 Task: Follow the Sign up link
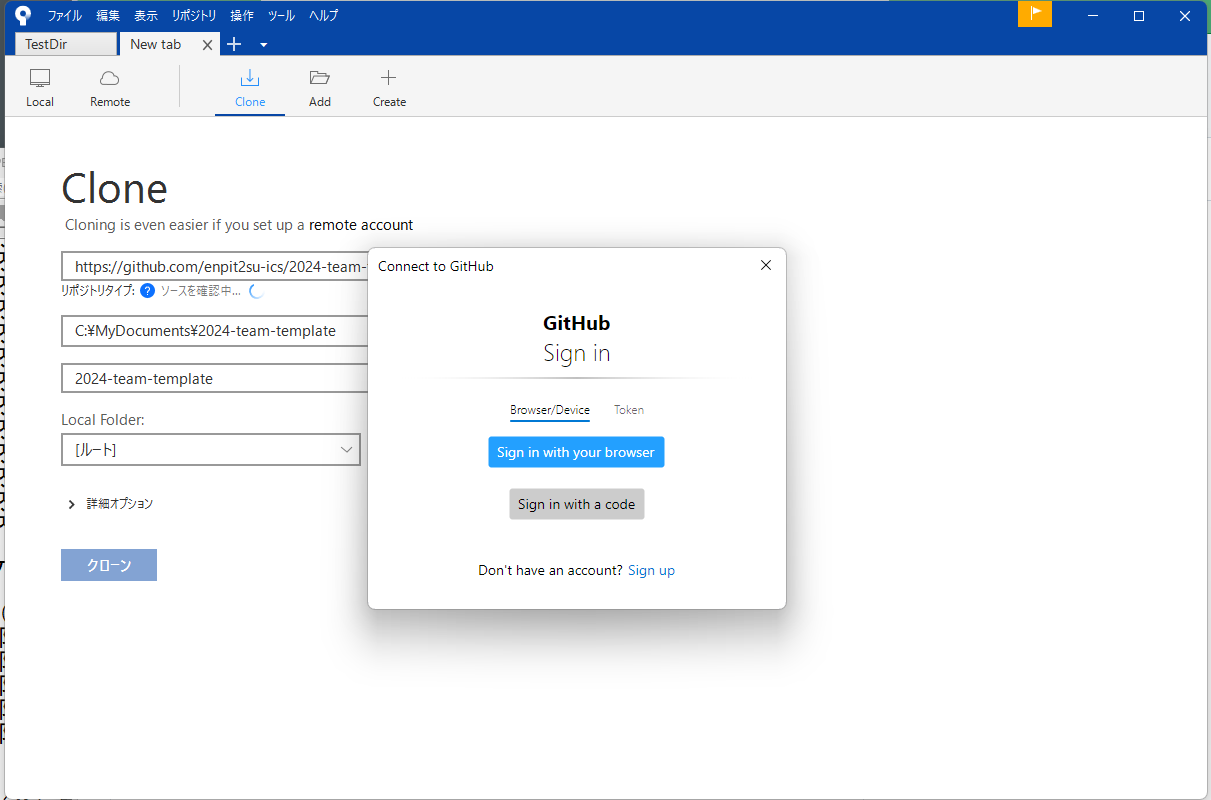651,570
